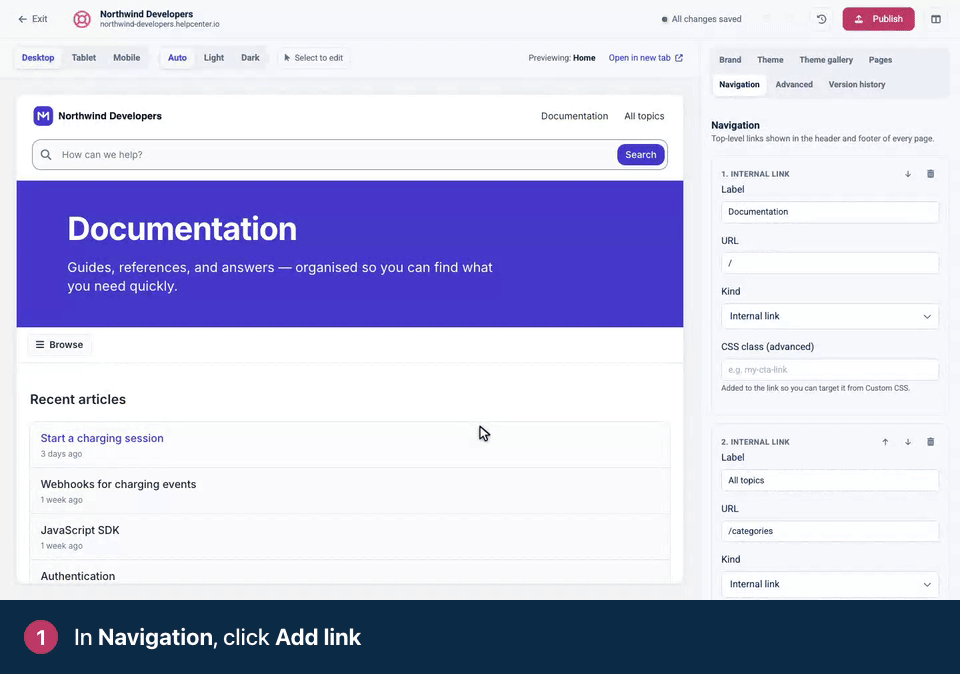Open the Pages tab
This screenshot has height=674, width=960.
point(880,60)
